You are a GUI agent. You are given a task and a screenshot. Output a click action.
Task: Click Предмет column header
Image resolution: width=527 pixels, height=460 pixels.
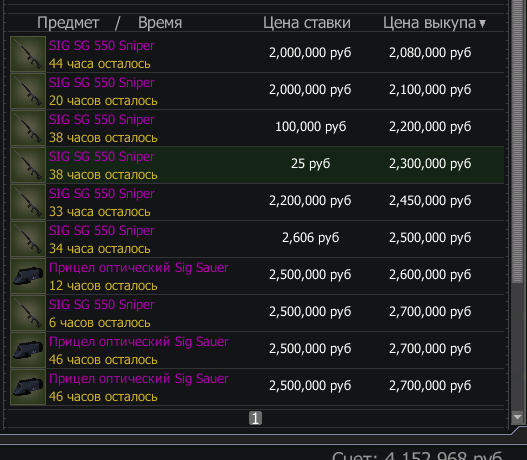point(68,23)
